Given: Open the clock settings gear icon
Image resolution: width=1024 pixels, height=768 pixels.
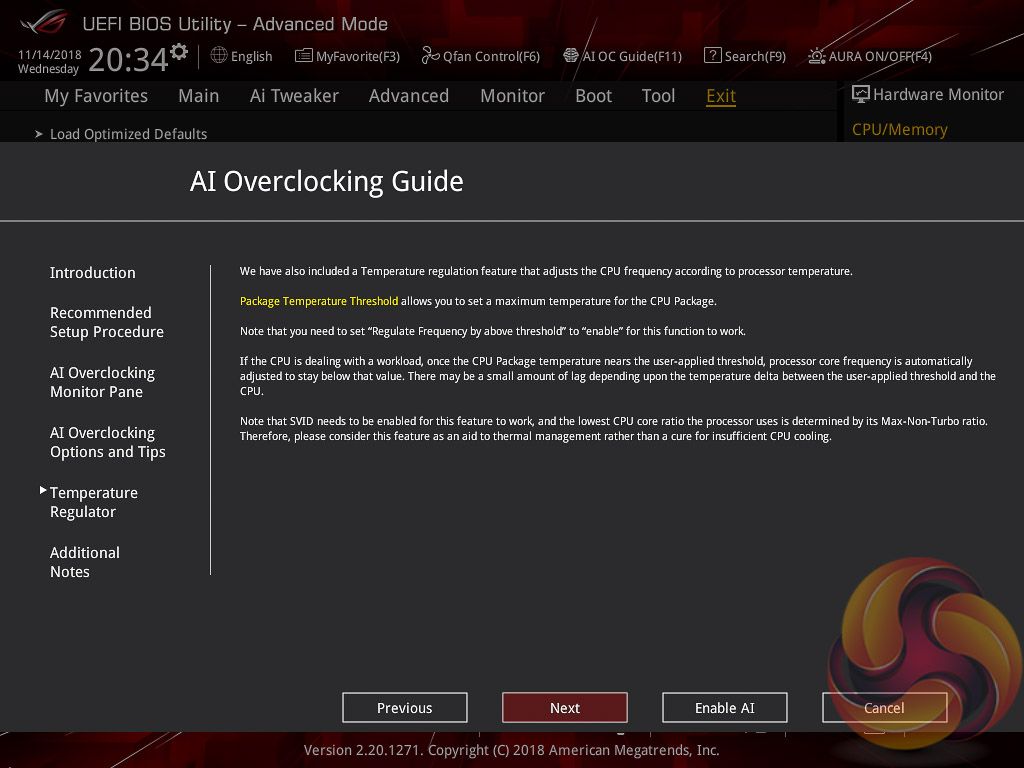Looking at the screenshot, I should (179, 52).
